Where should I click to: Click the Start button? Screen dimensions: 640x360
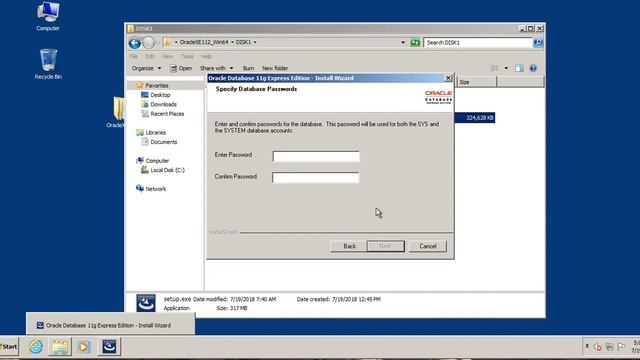(9, 347)
